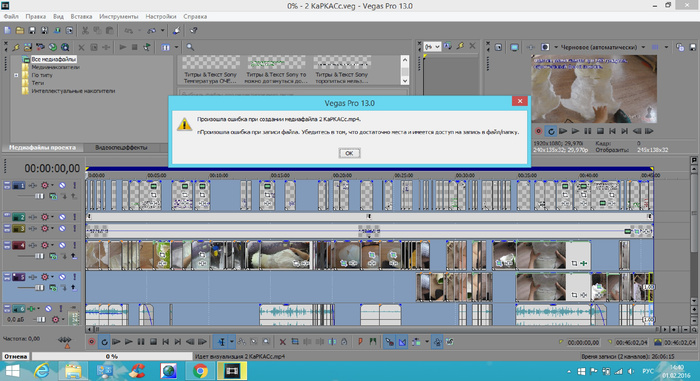Open the edit tool dropdown arrow in timeline toolbar
700x381 pixels.
pos(232,342)
